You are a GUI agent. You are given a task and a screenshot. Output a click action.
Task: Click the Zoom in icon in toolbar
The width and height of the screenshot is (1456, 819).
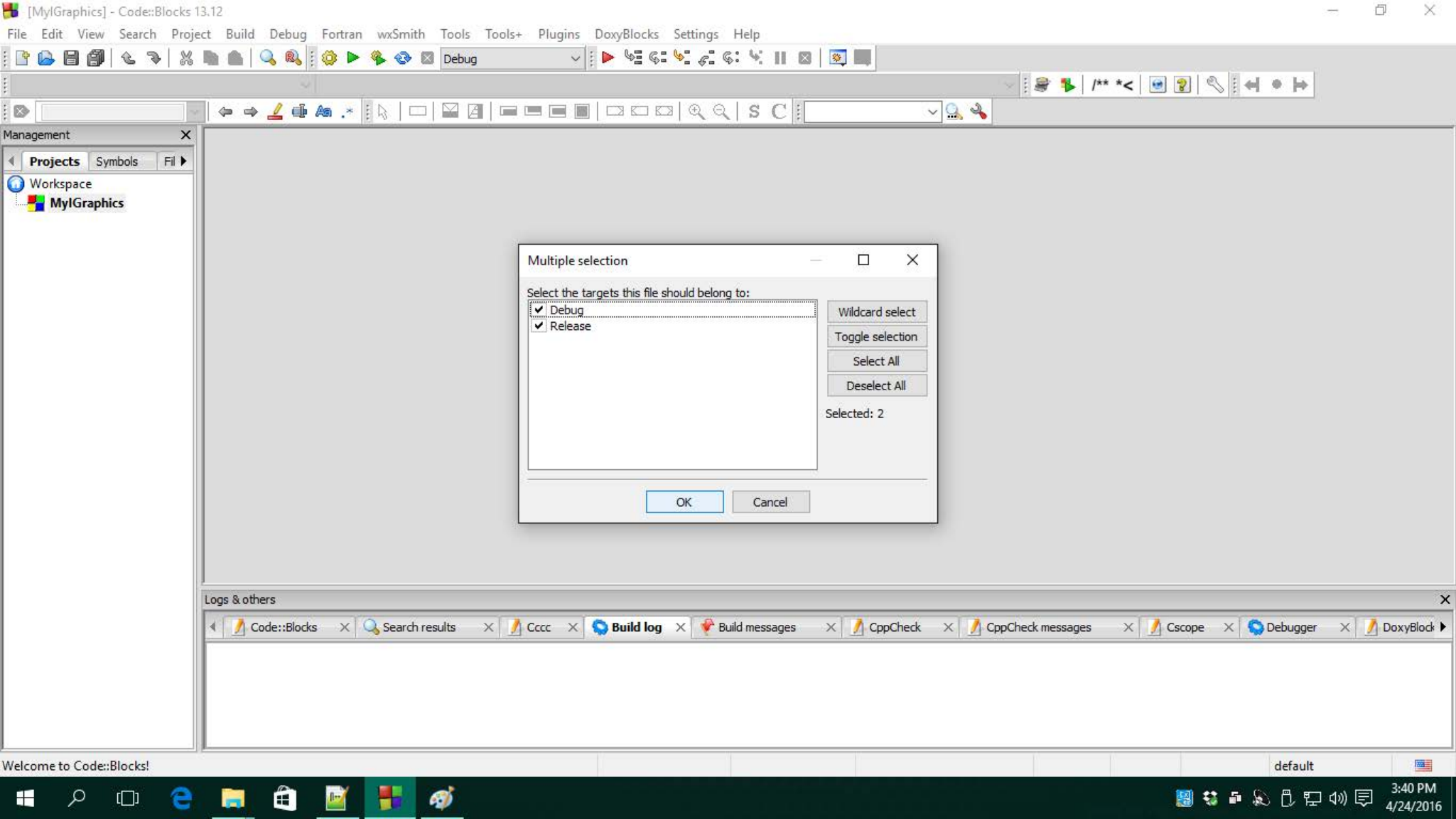click(696, 112)
